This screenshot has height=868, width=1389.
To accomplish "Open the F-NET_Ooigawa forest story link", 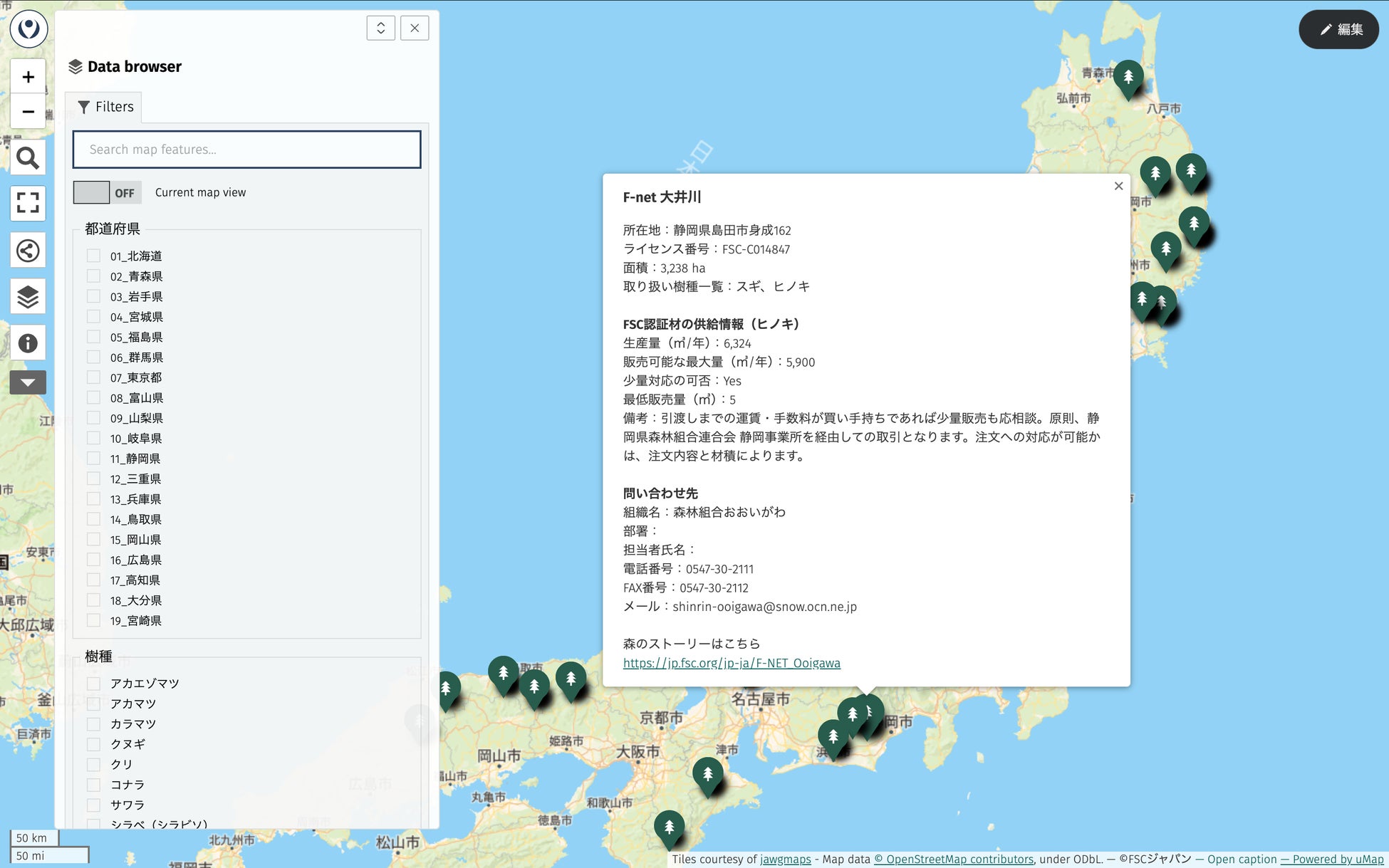I will tap(732, 663).
